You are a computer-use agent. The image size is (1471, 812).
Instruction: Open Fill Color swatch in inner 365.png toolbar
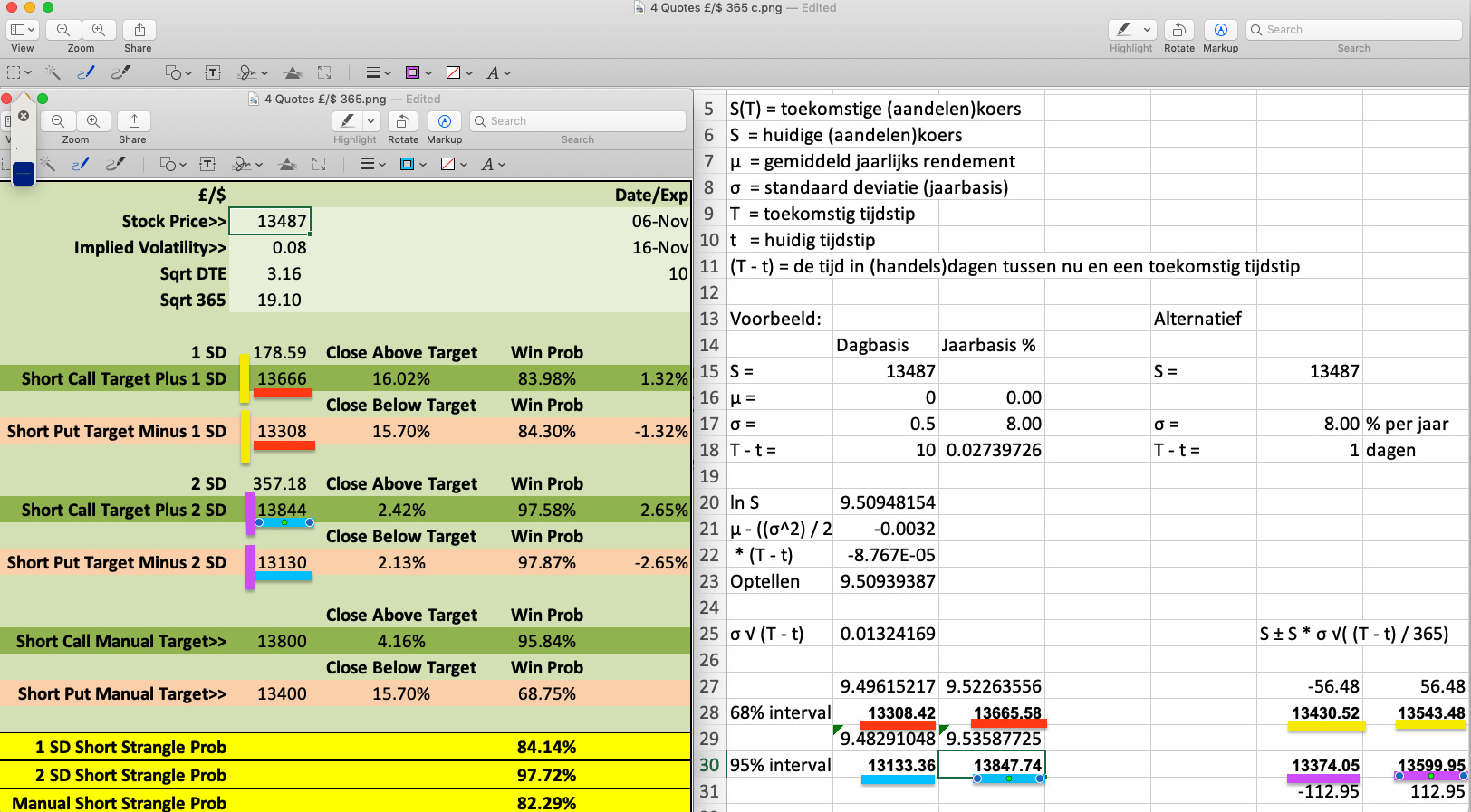(454, 164)
